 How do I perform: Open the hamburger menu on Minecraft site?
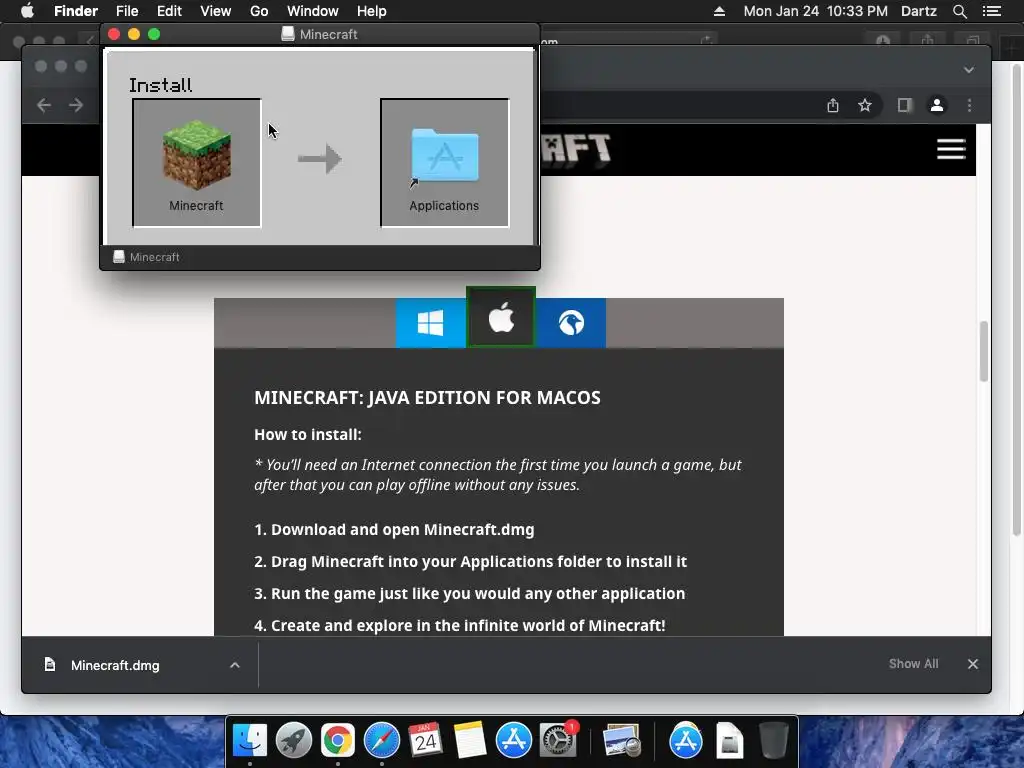coord(951,149)
